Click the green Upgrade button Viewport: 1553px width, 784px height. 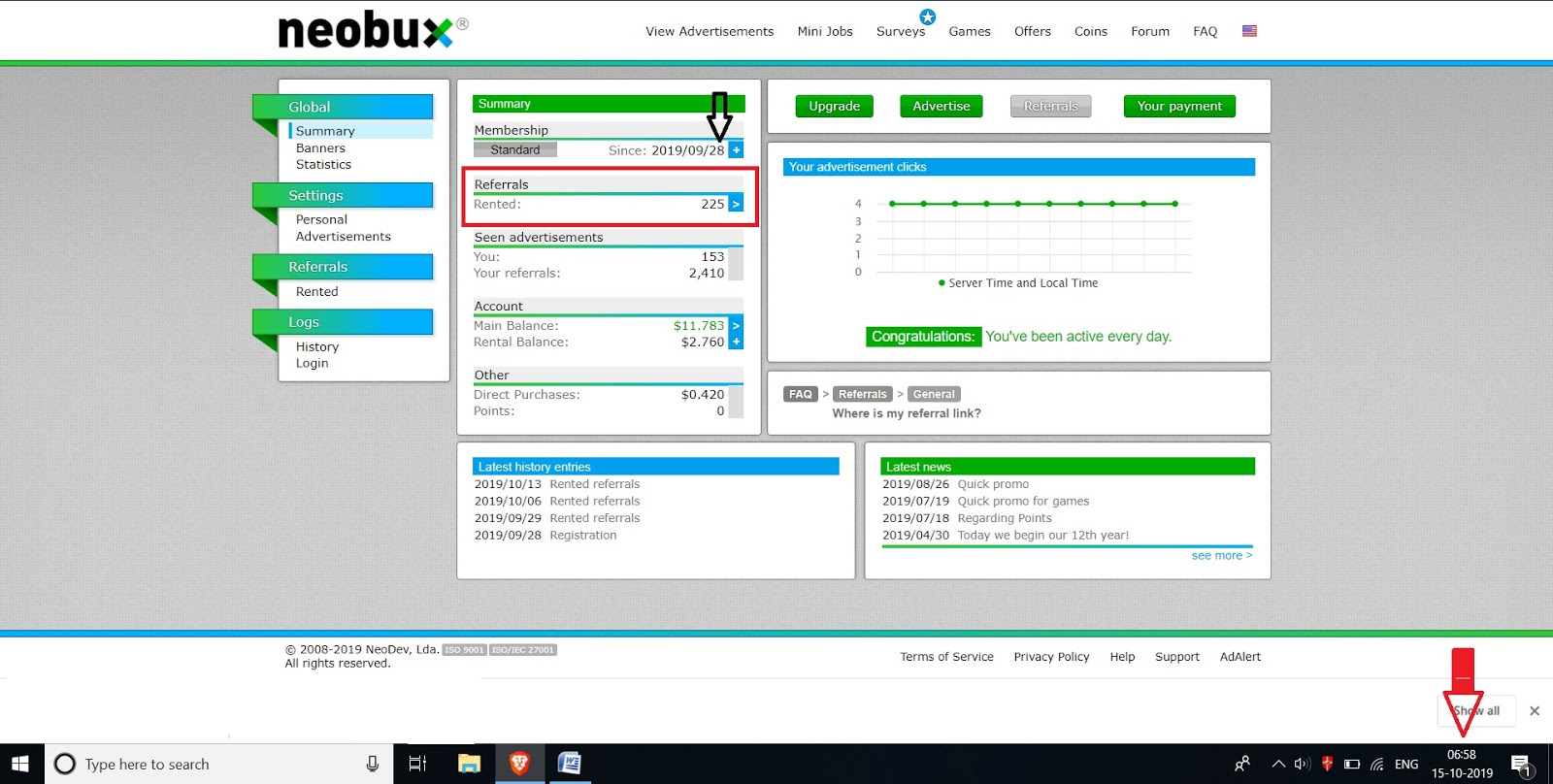pos(835,106)
